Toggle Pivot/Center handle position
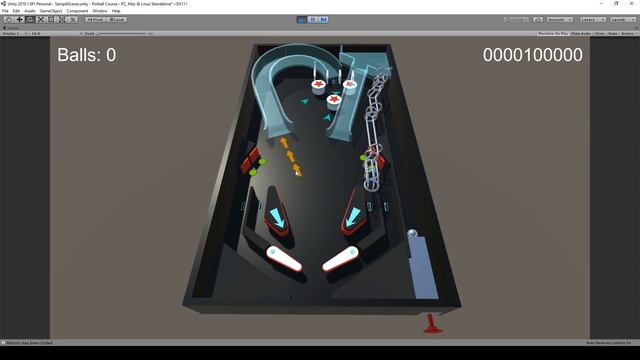The width and height of the screenshot is (640, 360). 95,20
